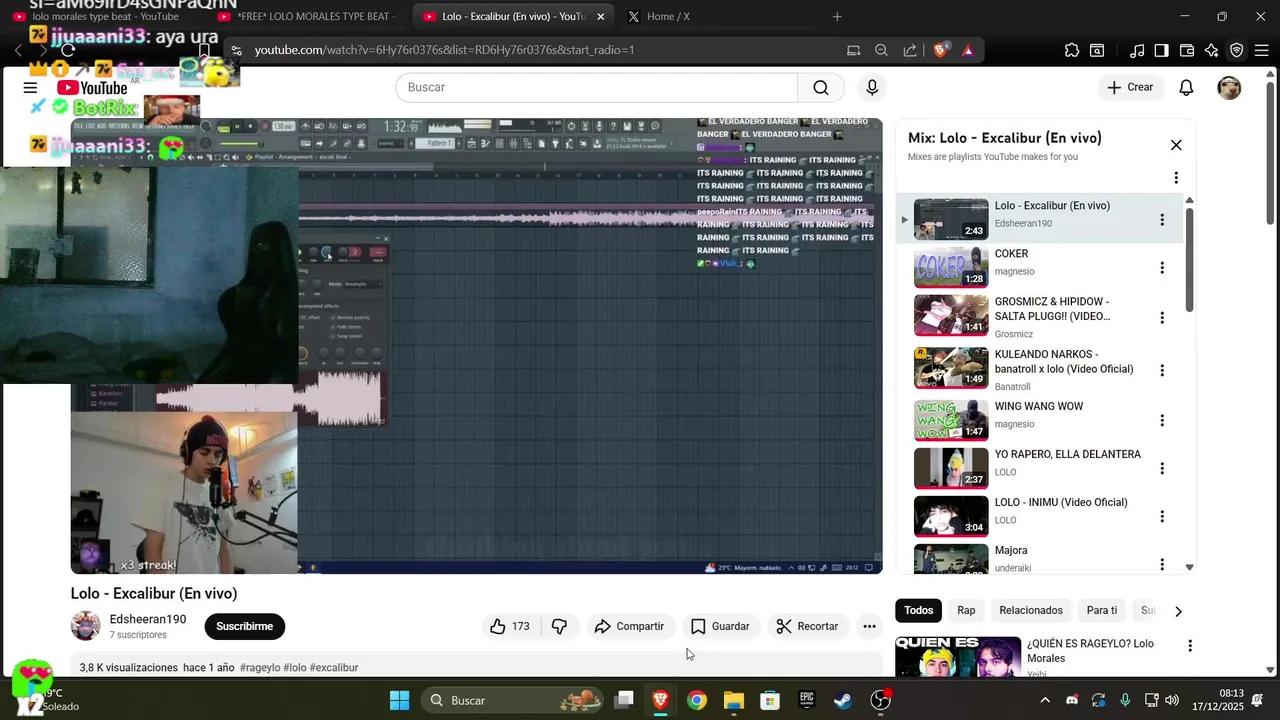Screen dimensions: 1280x720
Task: Click the Brave Rewards triangle icon
Action: tap(968, 50)
